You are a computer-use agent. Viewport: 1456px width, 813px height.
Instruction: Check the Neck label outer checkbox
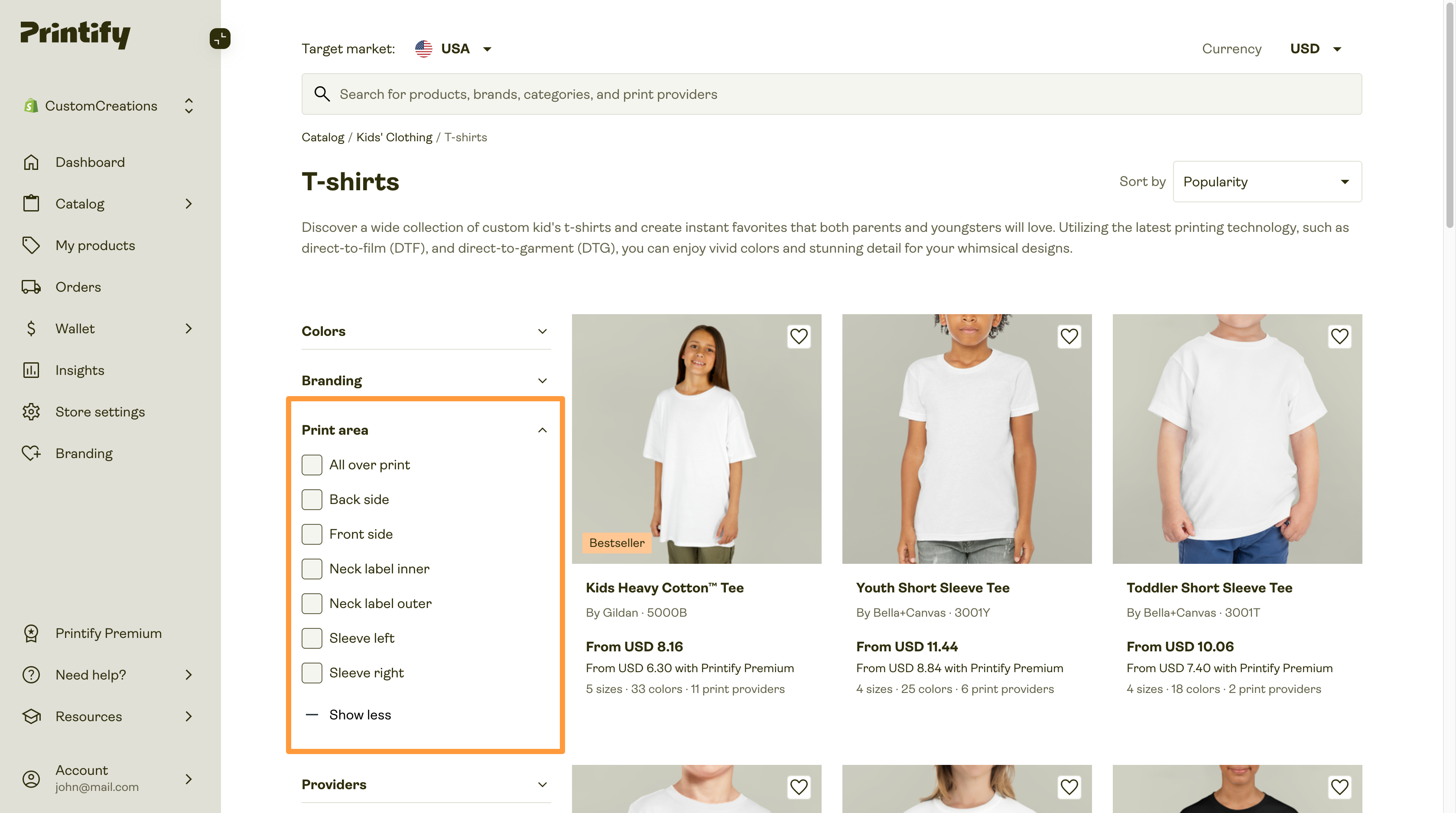[x=312, y=603]
